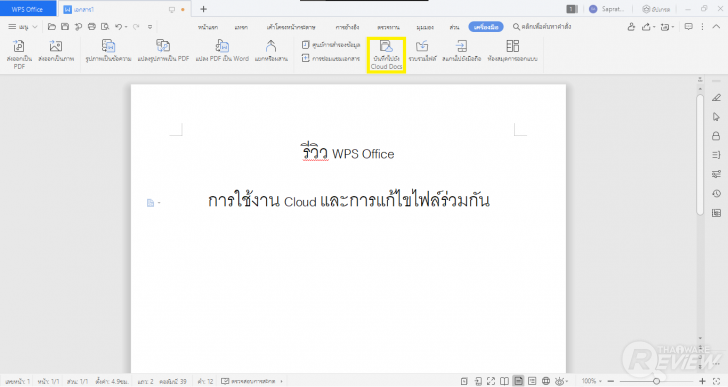Switch to reading layout view in status bar
This screenshot has height=387, width=728.
point(504,381)
